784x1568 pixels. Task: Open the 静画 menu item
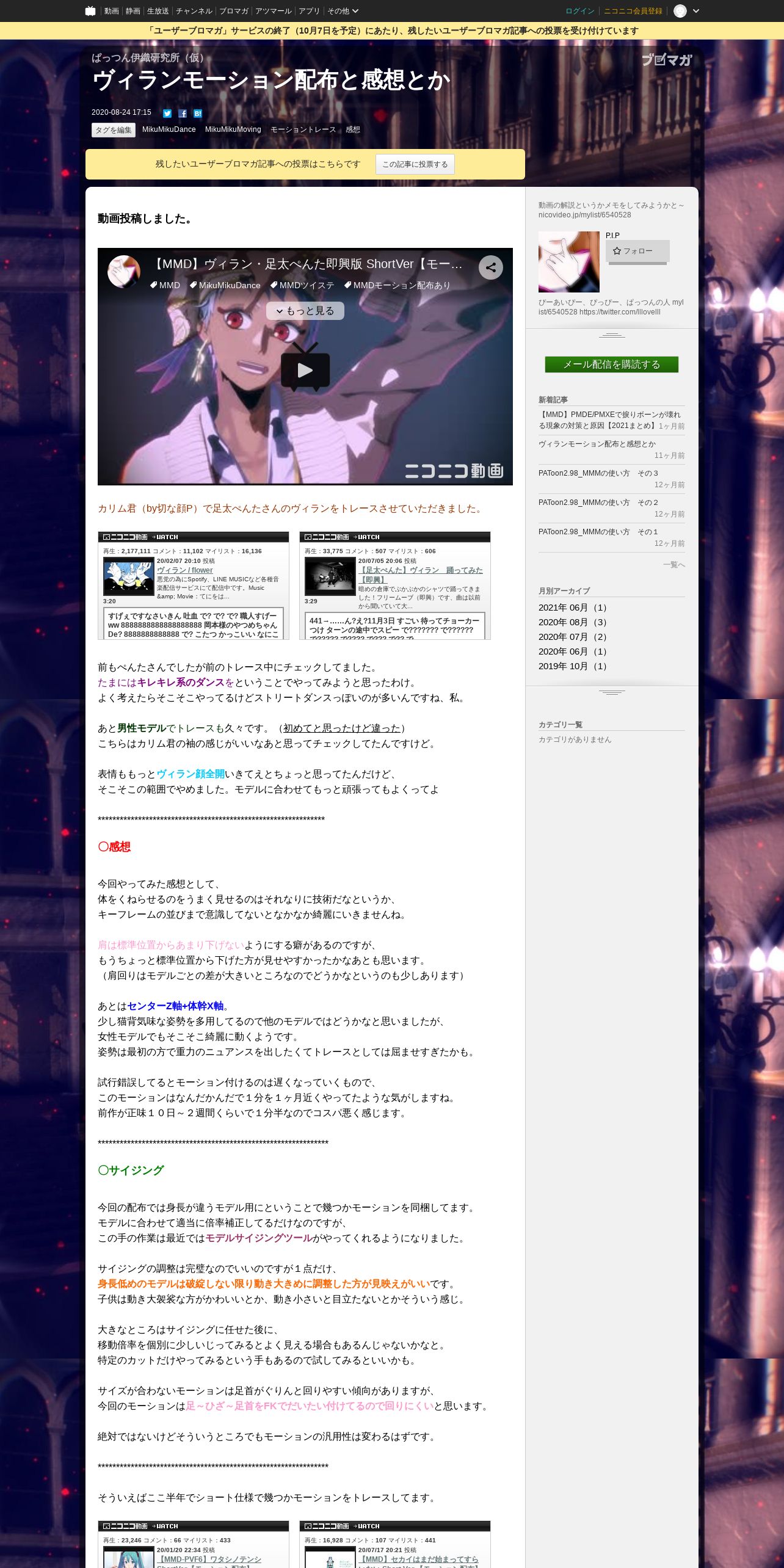tap(132, 11)
